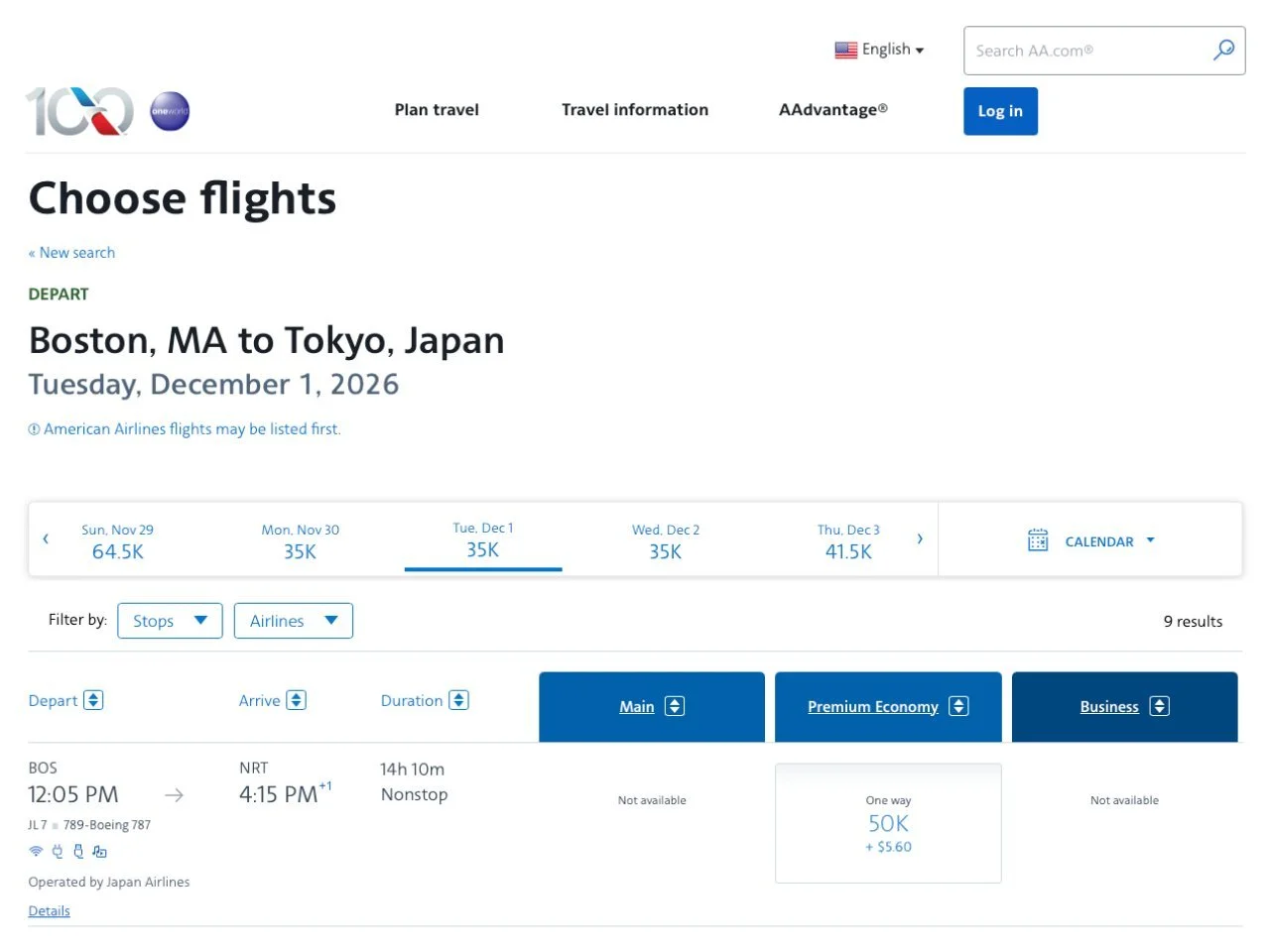
Task: Click the US flag language icon
Action: tap(845, 50)
